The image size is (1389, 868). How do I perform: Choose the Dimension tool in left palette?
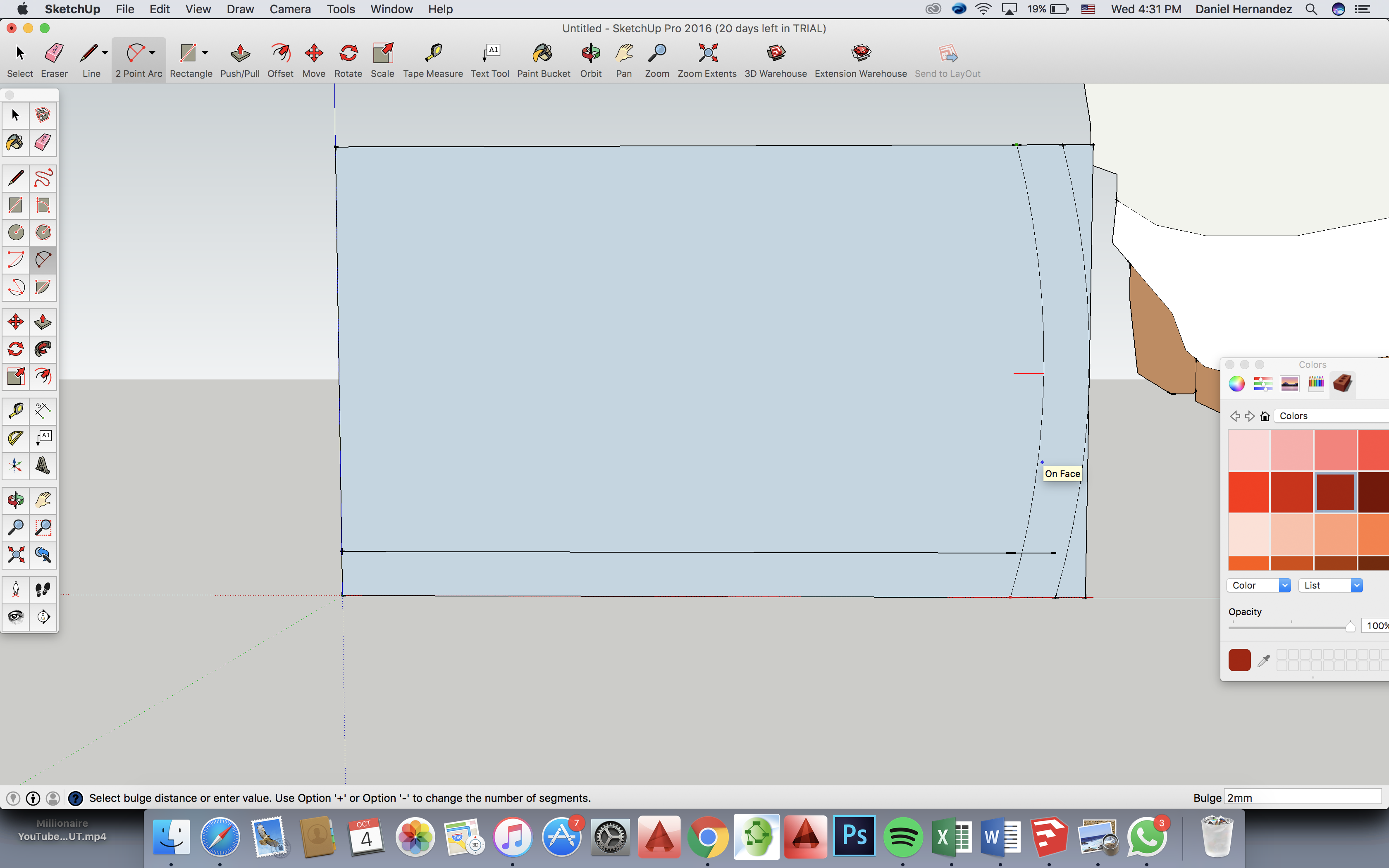[x=43, y=410]
